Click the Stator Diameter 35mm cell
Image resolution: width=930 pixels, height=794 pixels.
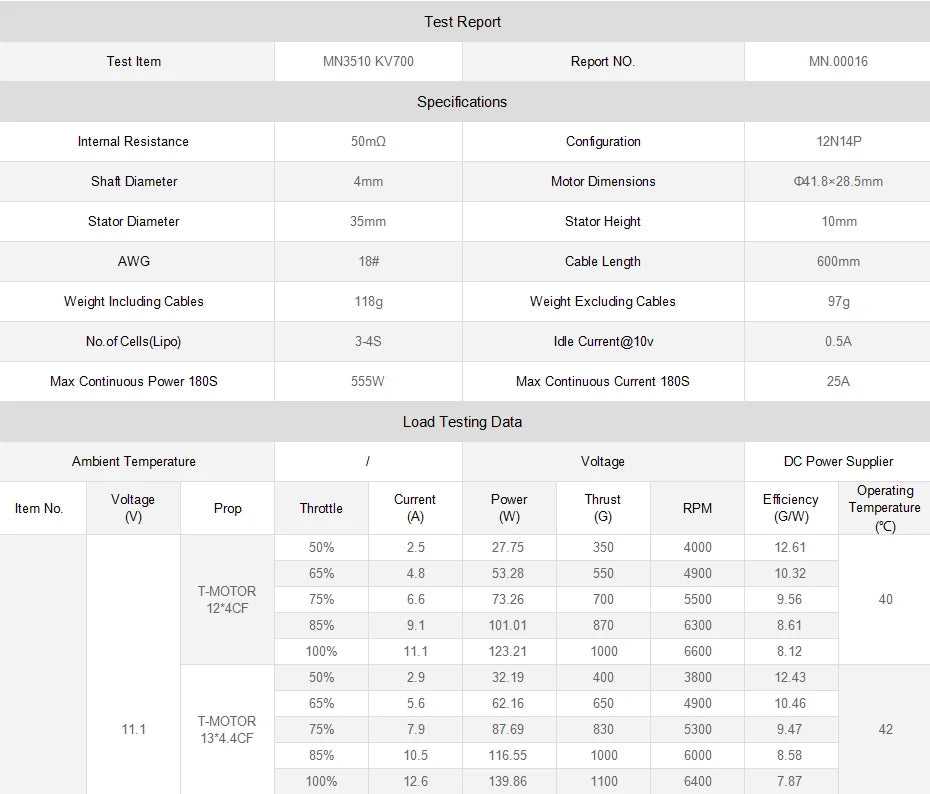367,221
